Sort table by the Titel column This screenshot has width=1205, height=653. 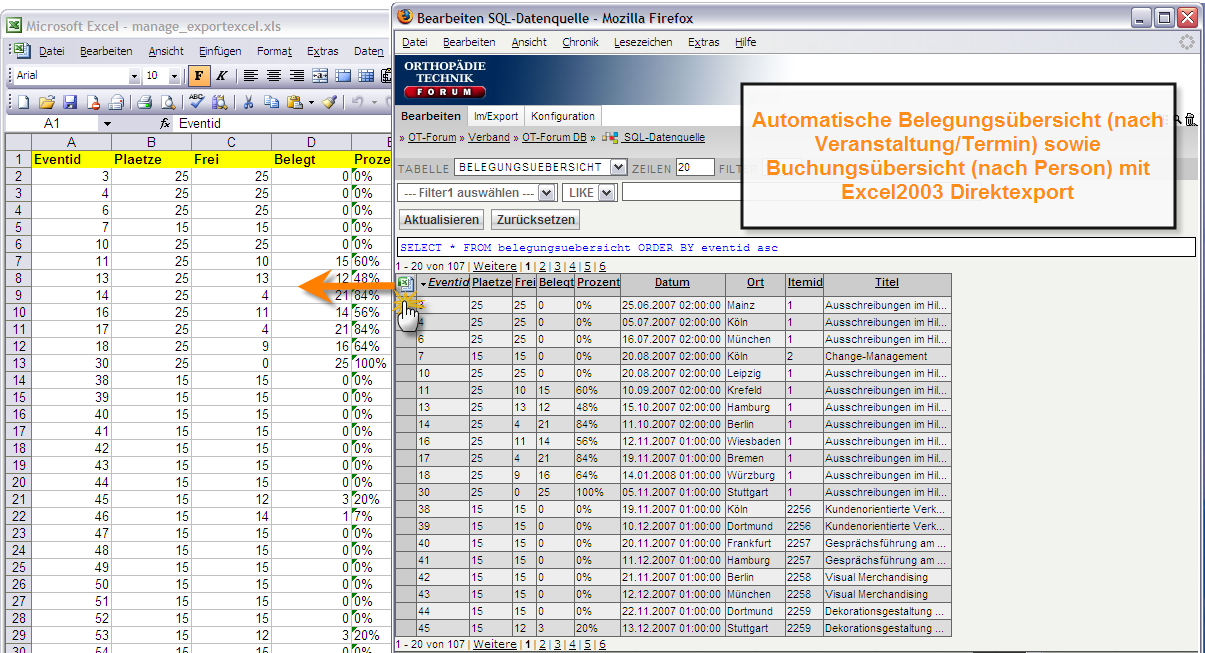(887, 283)
